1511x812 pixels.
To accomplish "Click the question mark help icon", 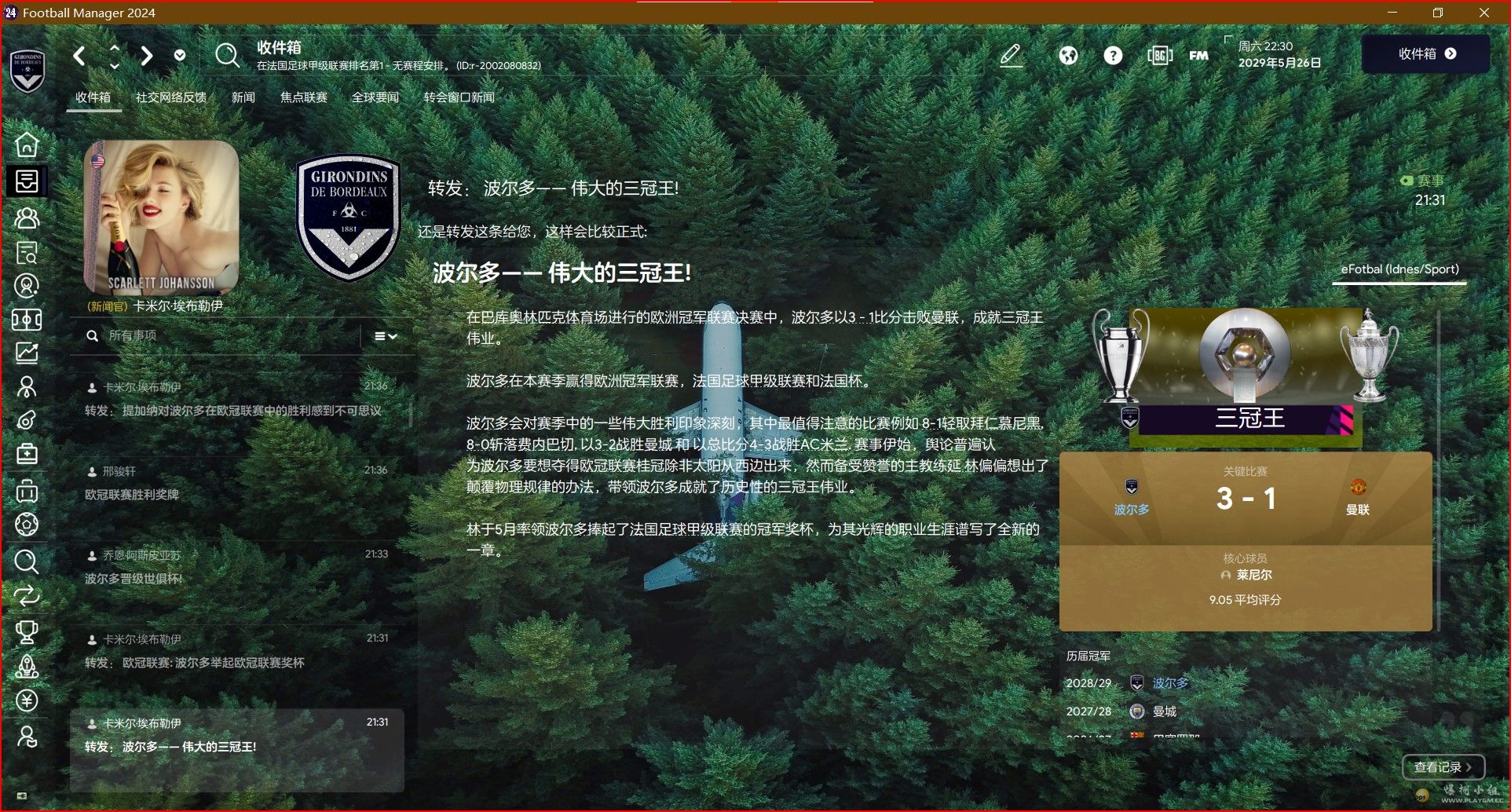I will coord(1113,55).
